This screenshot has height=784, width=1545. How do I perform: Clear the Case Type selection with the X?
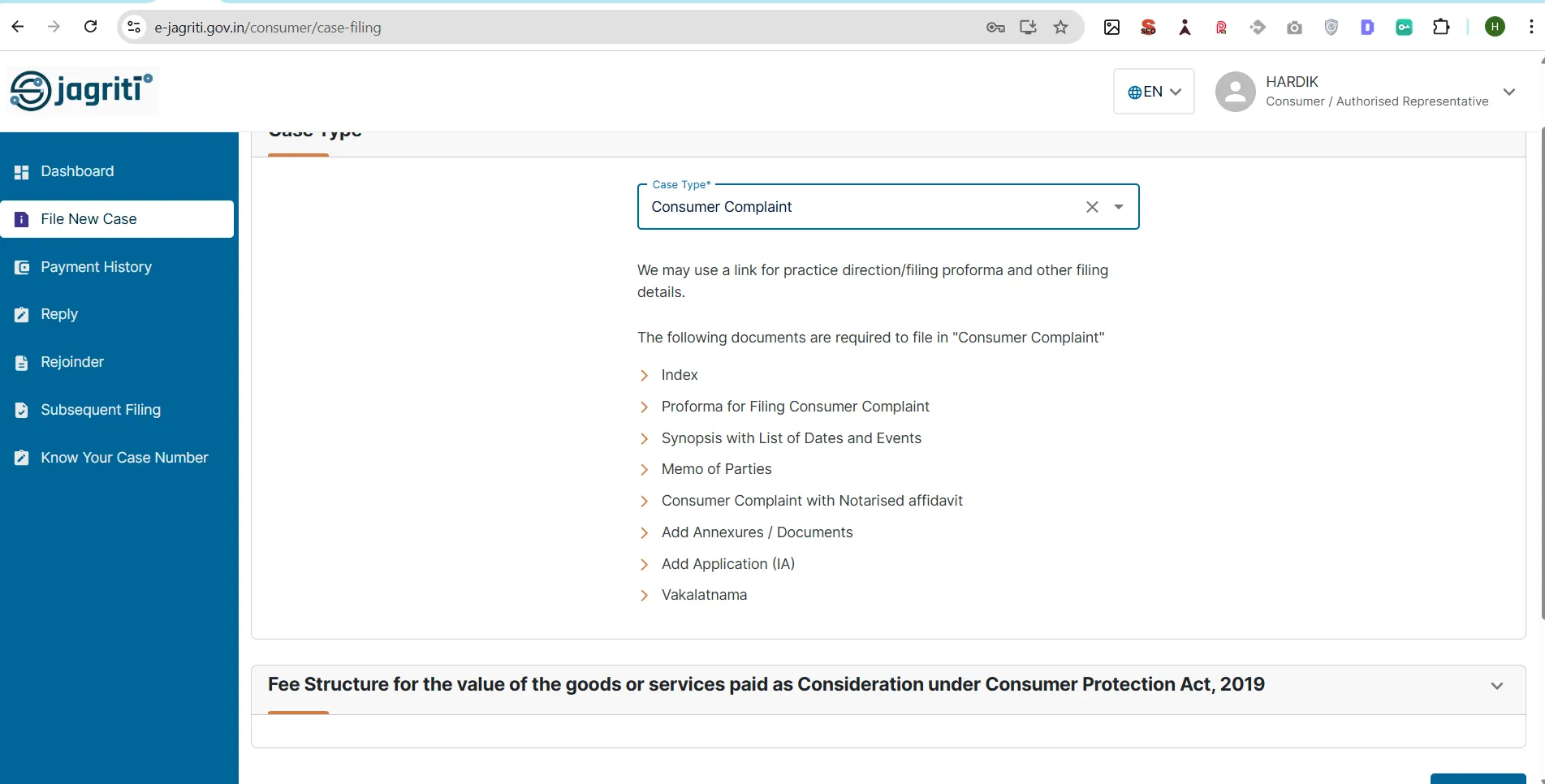pos(1091,207)
